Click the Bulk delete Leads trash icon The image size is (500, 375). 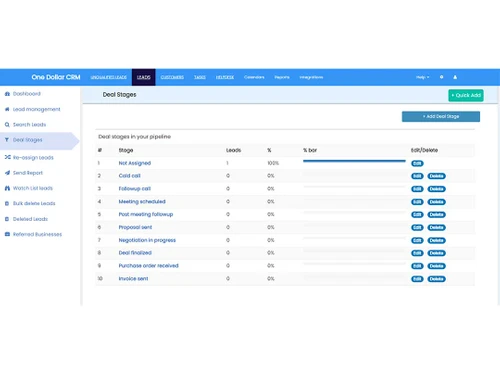pyautogui.click(x=7, y=203)
